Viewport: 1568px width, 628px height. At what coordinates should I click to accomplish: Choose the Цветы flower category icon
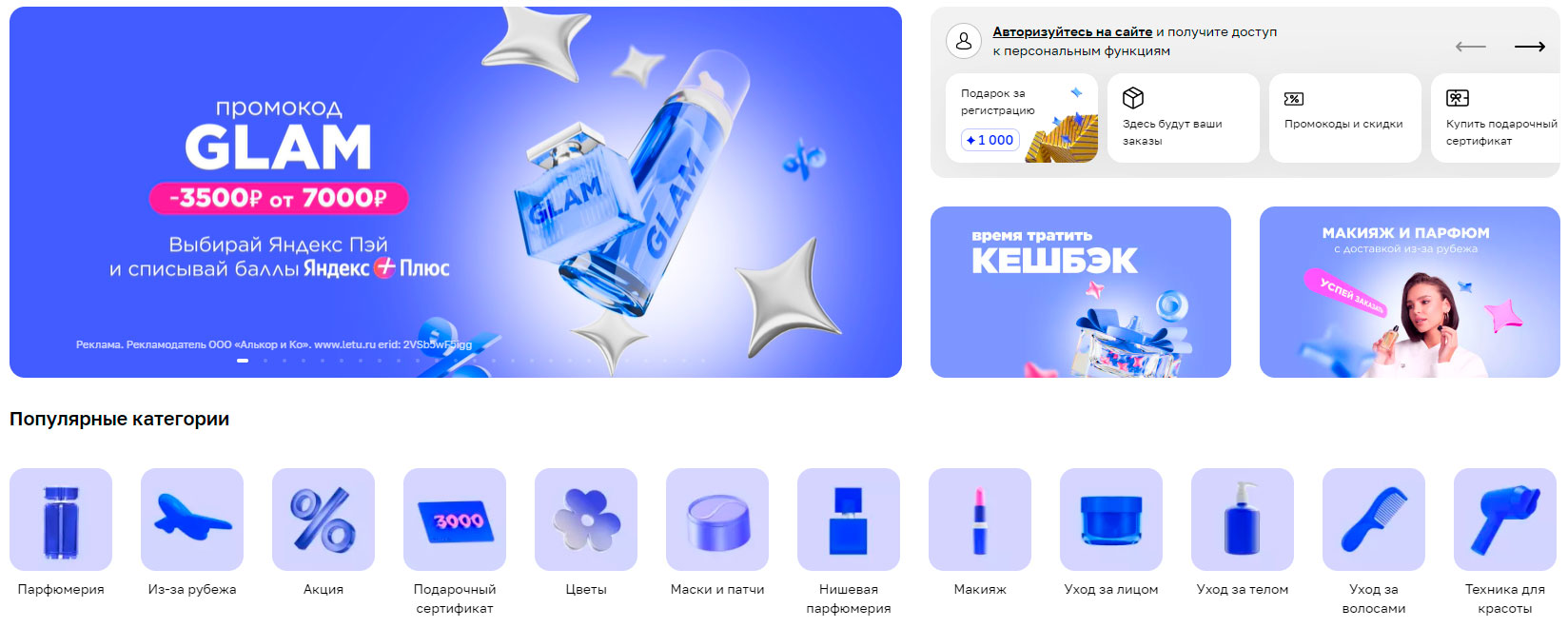[x=586, y=520]
